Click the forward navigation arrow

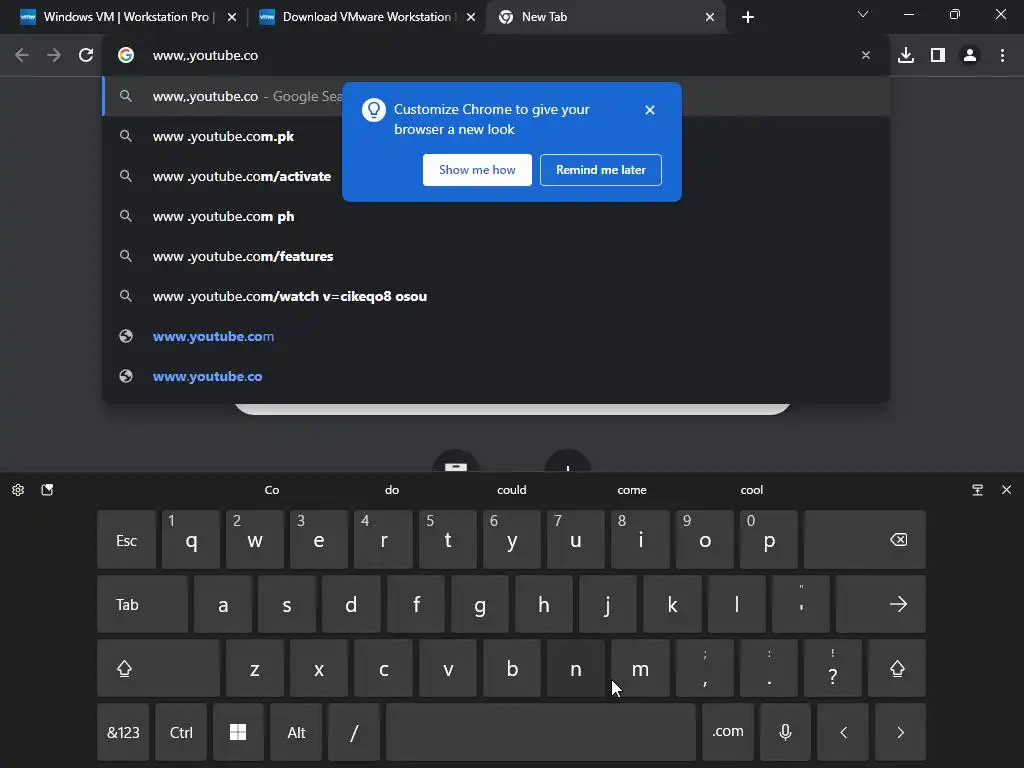point(54,56)
